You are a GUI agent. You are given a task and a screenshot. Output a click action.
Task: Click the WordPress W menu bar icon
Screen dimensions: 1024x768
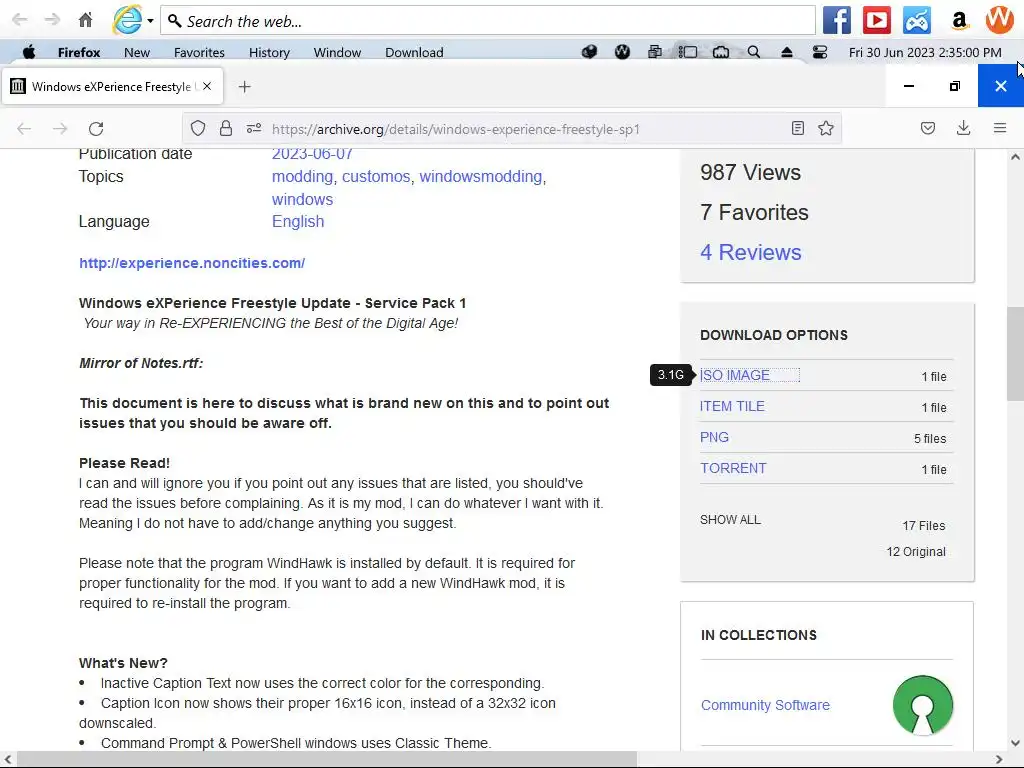pos(622,52)
